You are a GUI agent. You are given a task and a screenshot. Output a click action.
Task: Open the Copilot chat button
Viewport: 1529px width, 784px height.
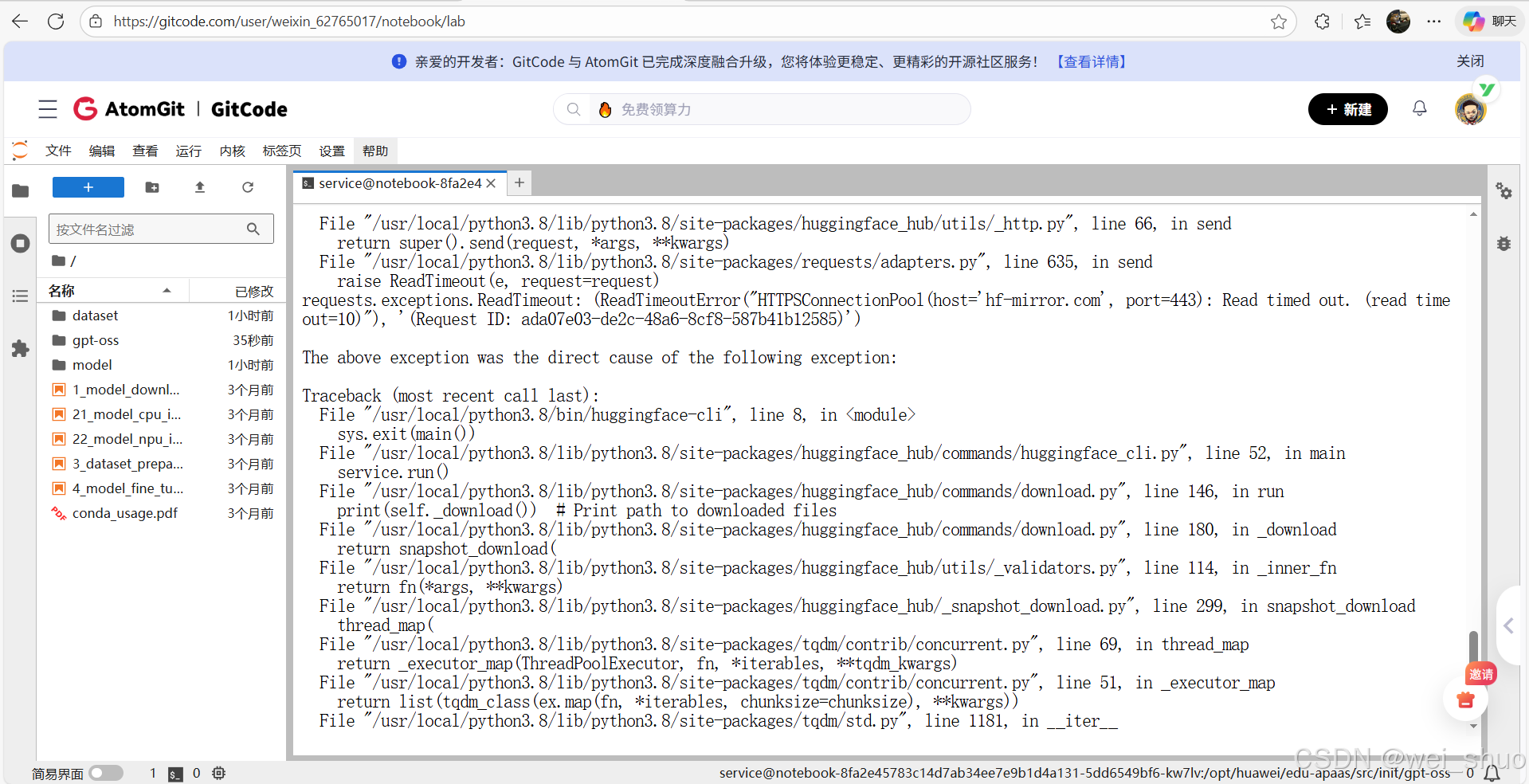click(x=1490, y=22)
